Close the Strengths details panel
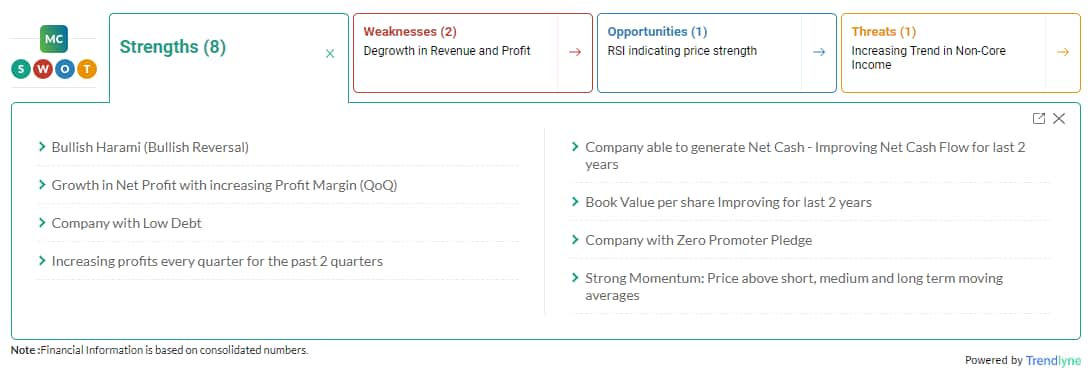 click(x=1059, y=119)
